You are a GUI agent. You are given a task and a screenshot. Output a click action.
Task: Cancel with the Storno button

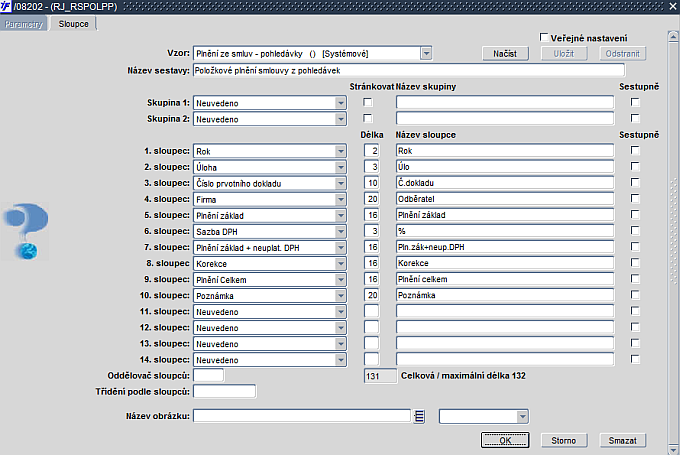point(564,440)
